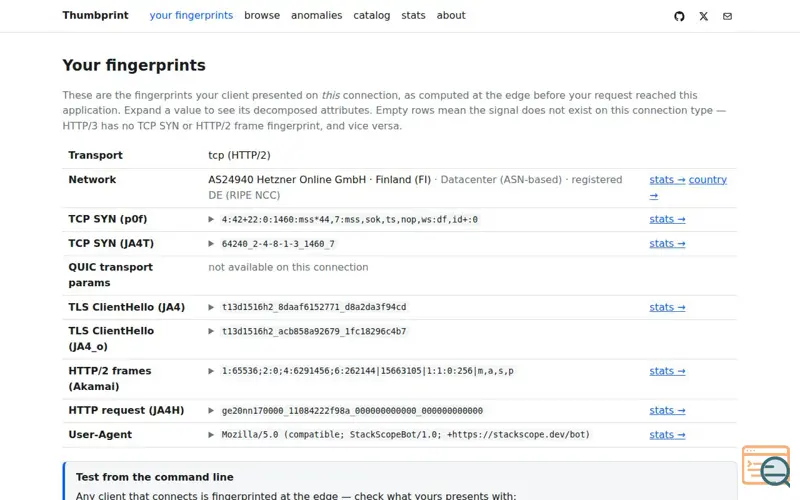Open the GitHub icon link
800x500 pixels.
[x=679, y=16]
